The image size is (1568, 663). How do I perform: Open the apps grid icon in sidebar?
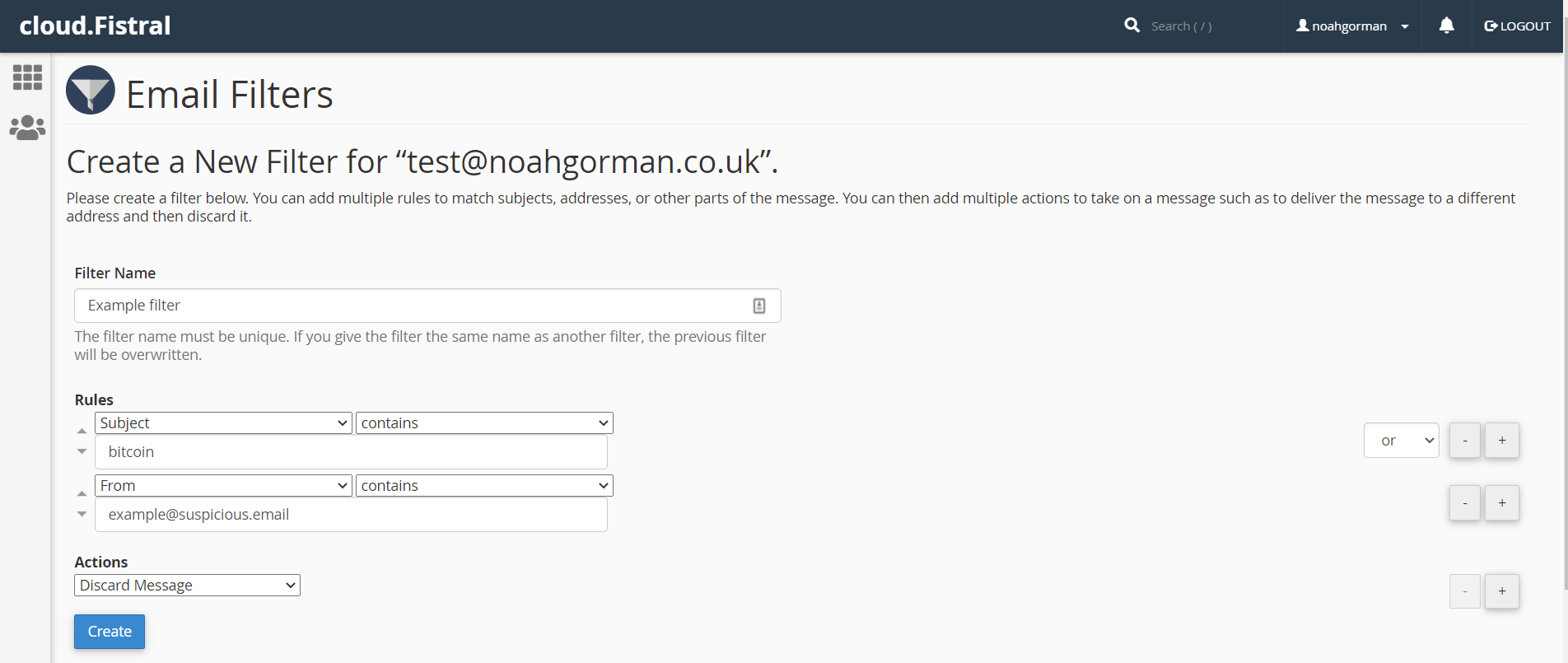[27, 77]
